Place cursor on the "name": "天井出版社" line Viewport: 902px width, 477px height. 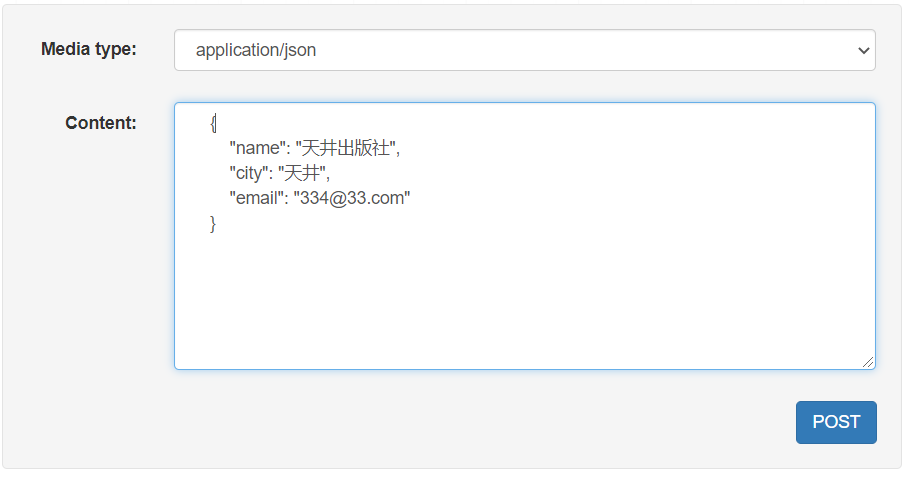coord(314,148)
